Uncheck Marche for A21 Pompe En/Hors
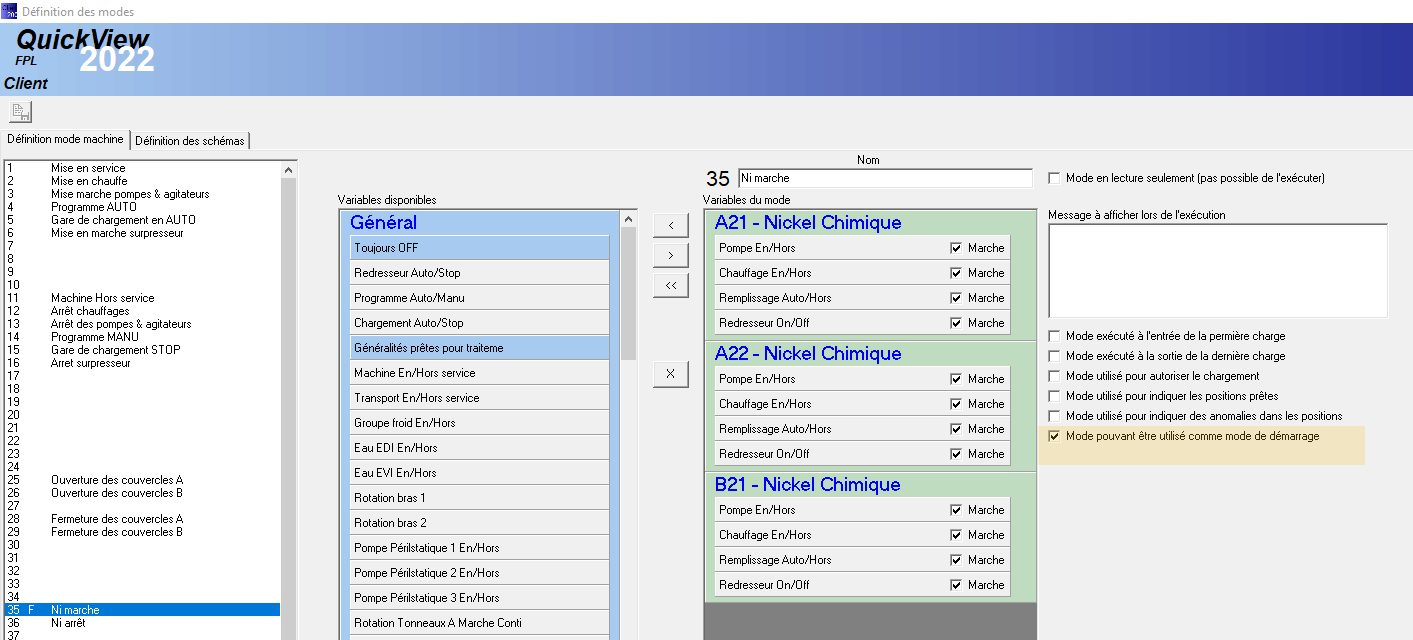1413x640 pixels. click(x=956, y=248)
